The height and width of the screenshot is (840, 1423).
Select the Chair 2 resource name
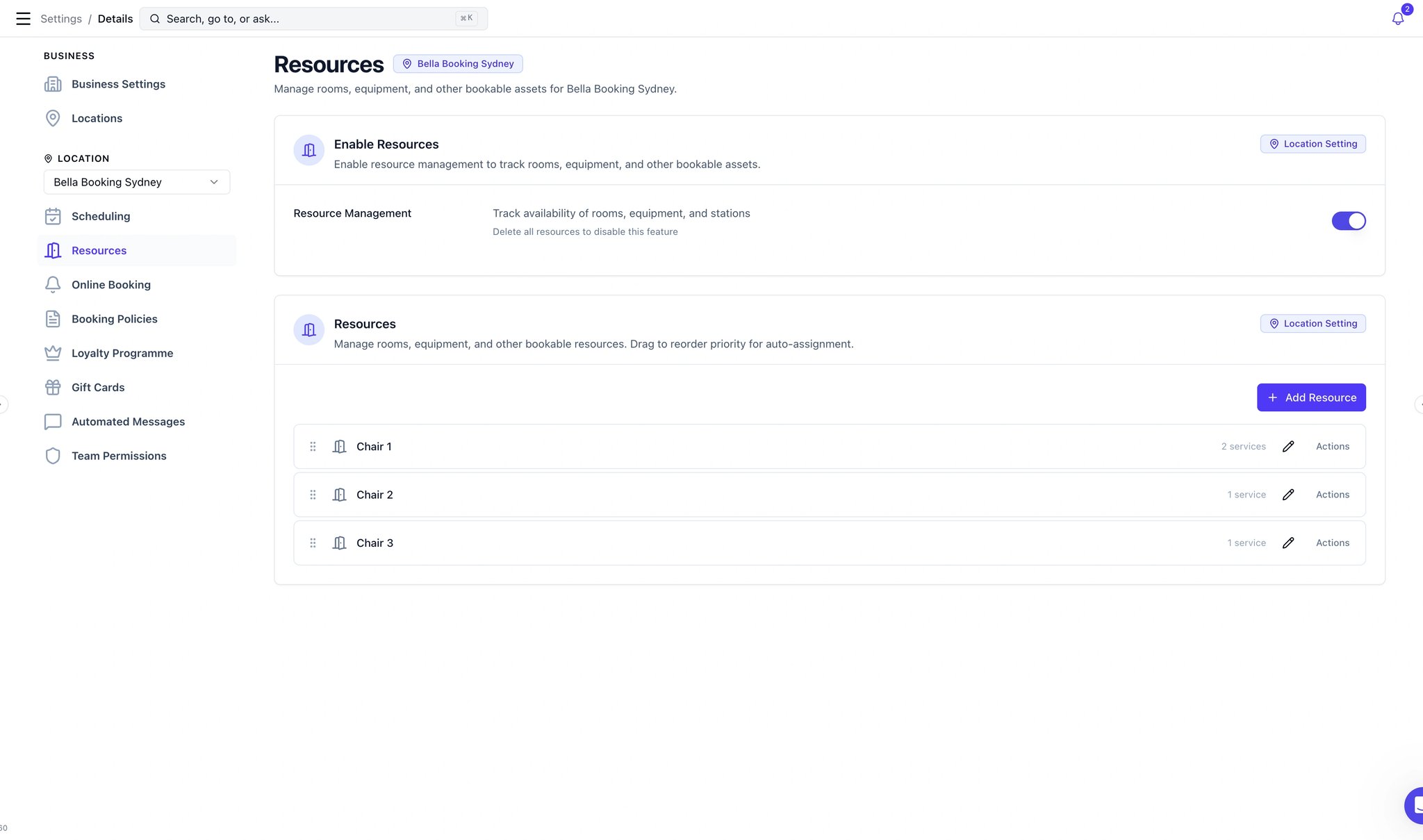375,495
